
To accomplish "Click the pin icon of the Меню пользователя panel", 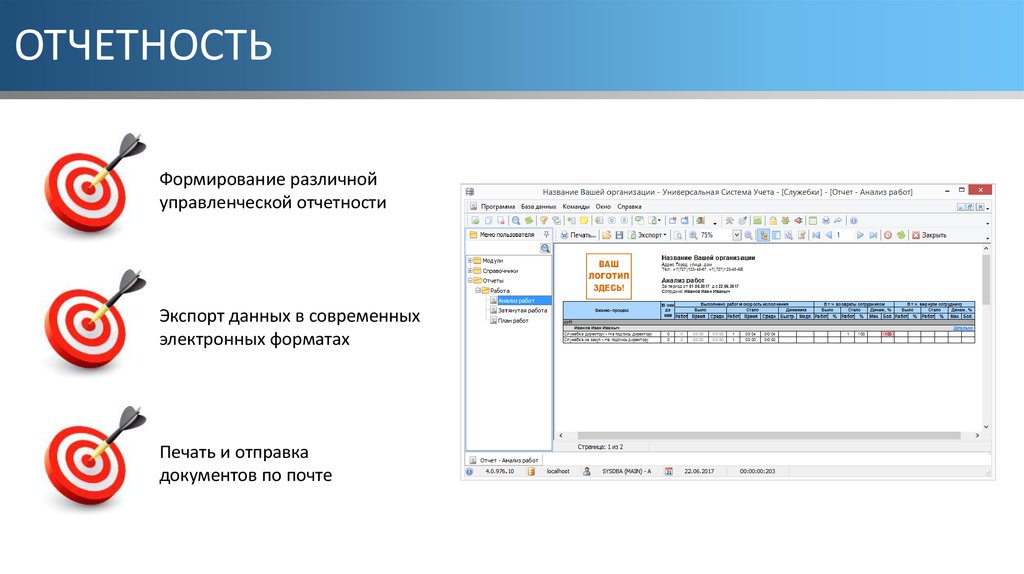I will coord(547,234).
